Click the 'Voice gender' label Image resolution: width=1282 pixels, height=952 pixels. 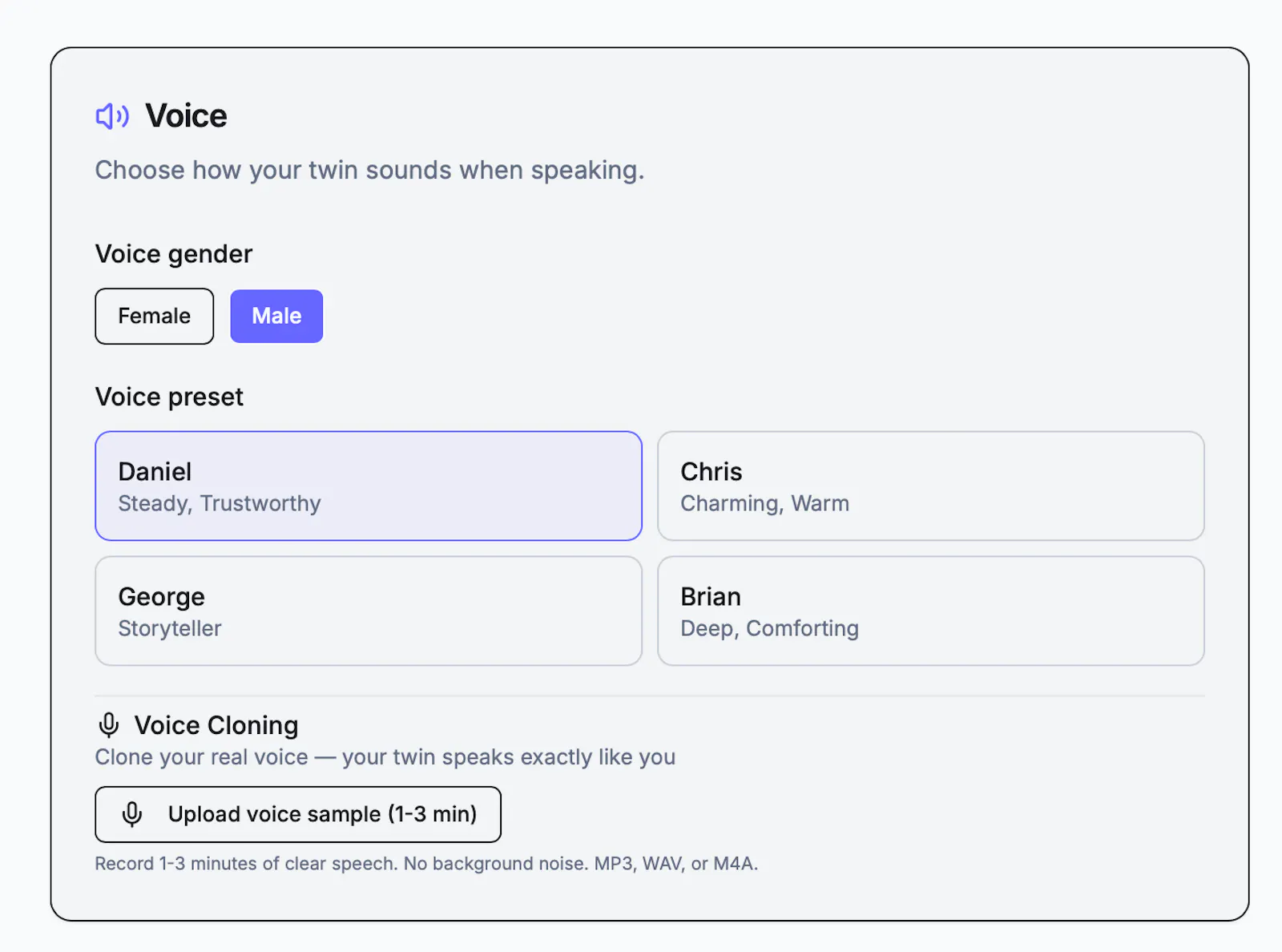point(174,254)
